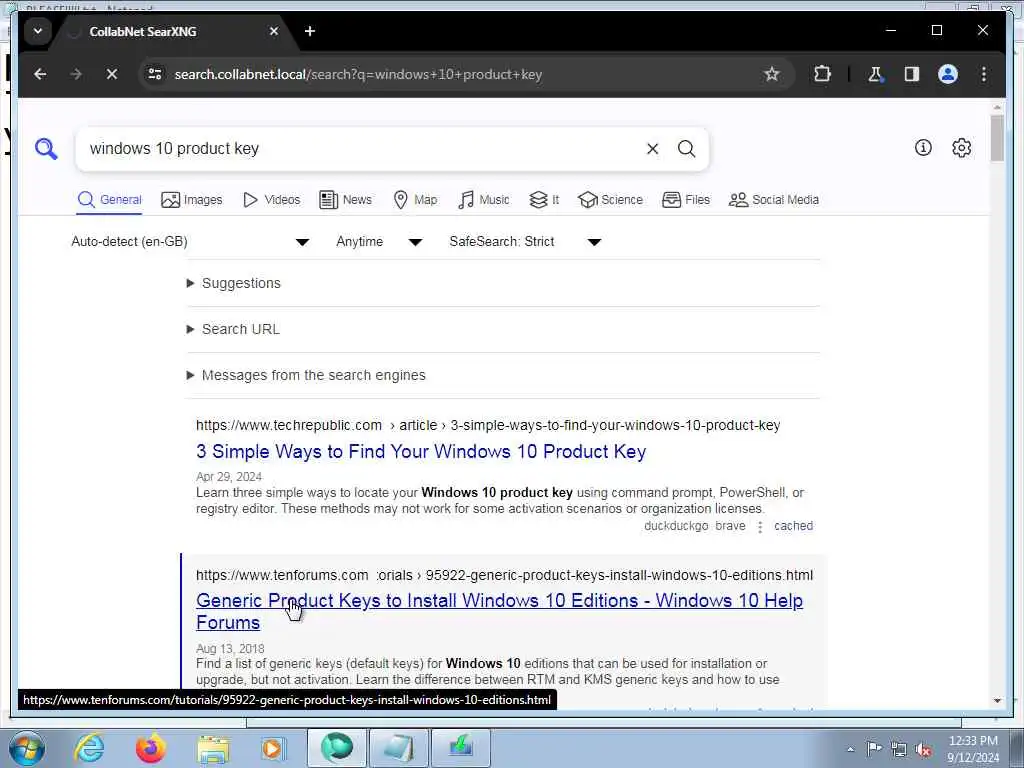Click the scrollbar down arrow

pos(997,701)
